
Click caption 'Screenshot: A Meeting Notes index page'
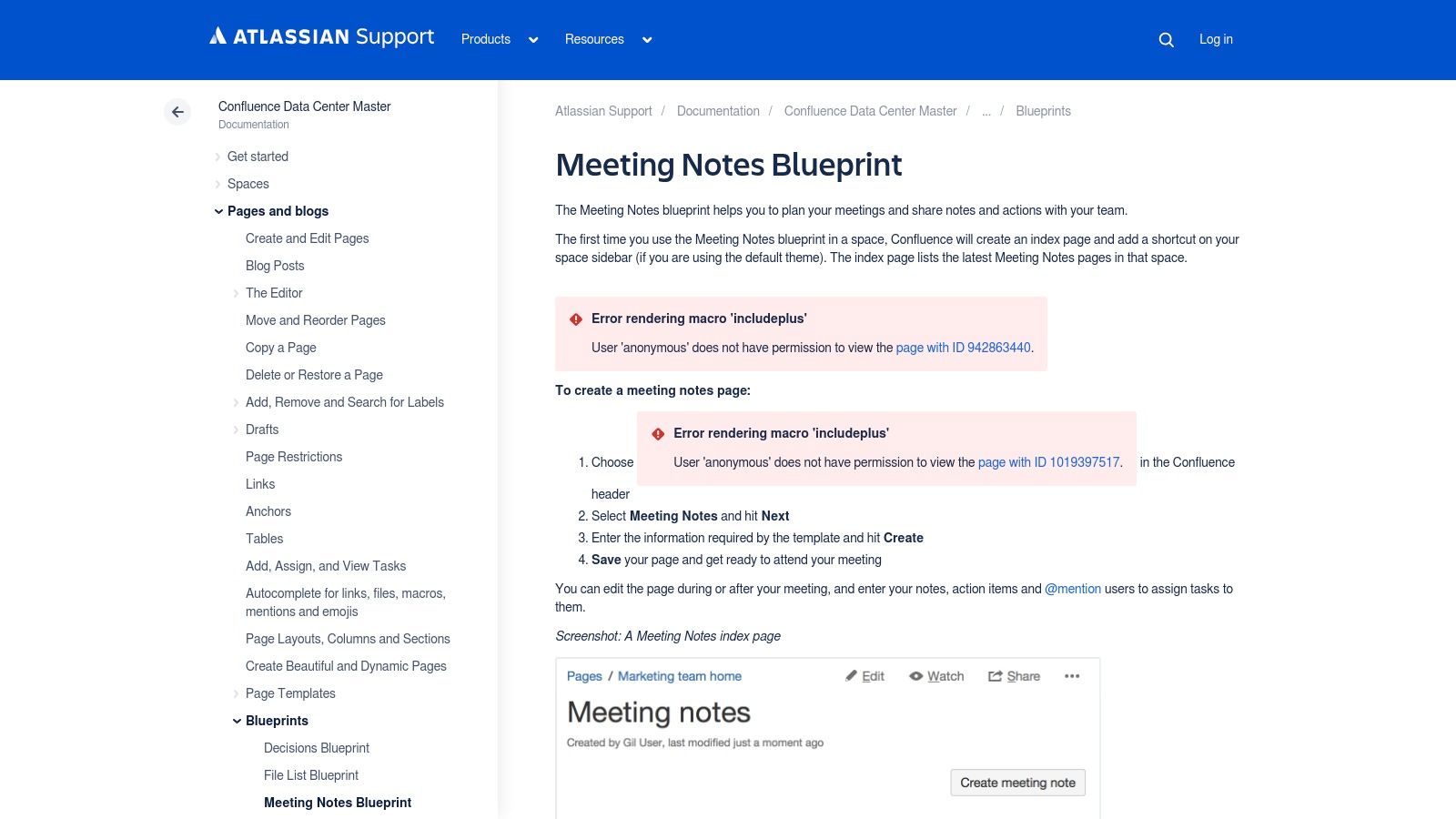pyautogui.click(x=668, y=636)
